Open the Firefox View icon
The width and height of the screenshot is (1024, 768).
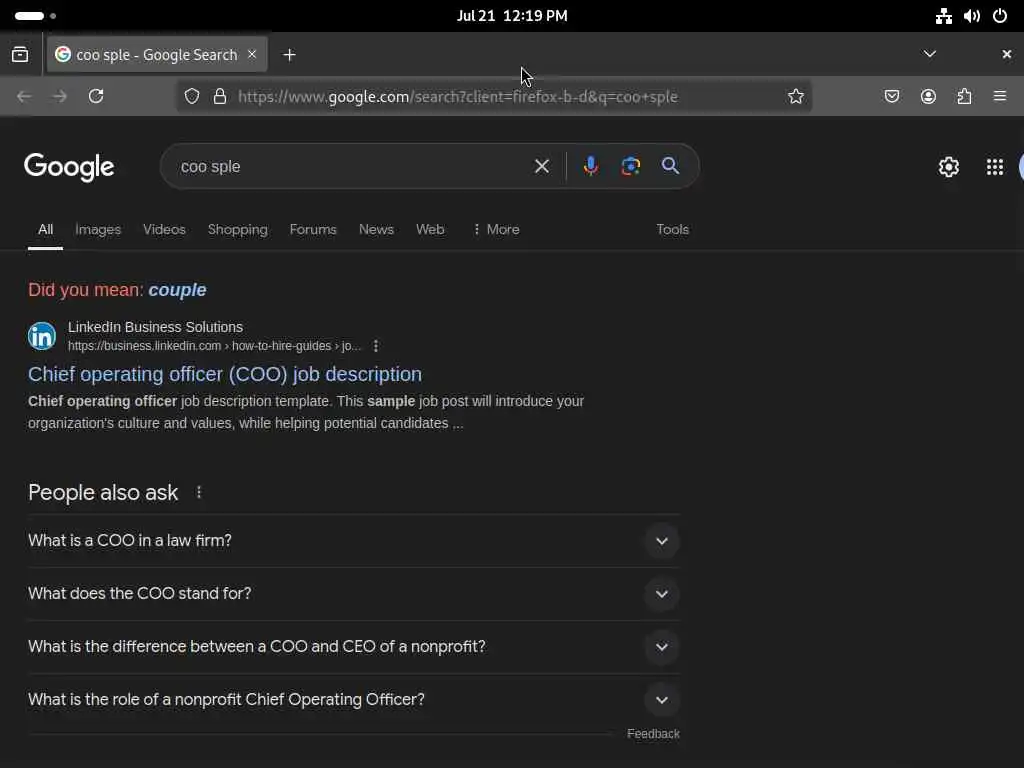[20, 55]
